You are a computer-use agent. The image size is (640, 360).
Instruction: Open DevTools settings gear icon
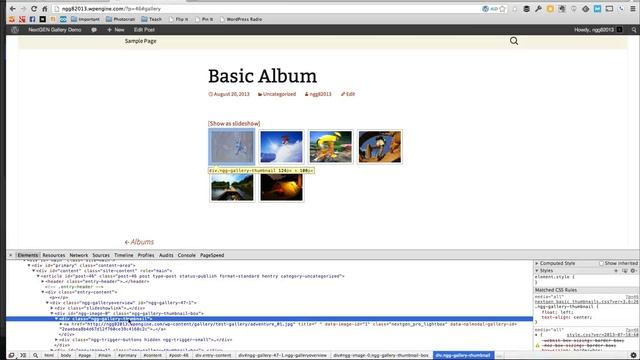(633, 356)
